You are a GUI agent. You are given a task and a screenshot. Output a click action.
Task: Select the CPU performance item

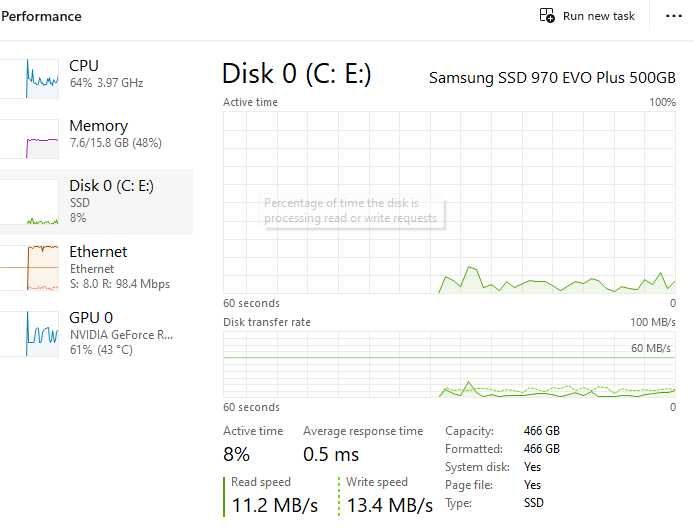(x=100, y=73)
